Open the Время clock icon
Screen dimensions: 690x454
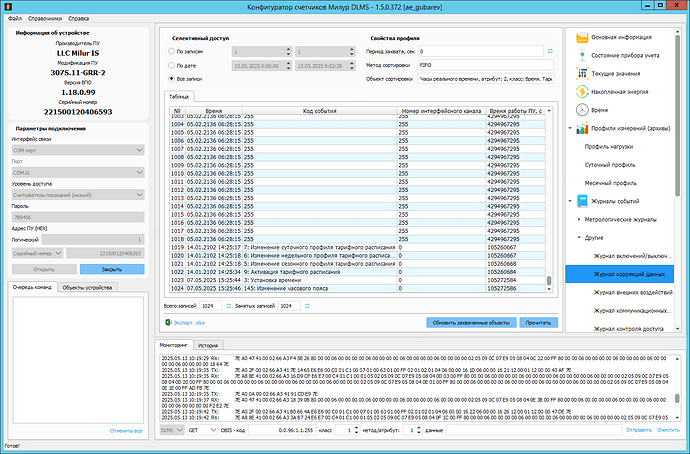click(582, 110)
